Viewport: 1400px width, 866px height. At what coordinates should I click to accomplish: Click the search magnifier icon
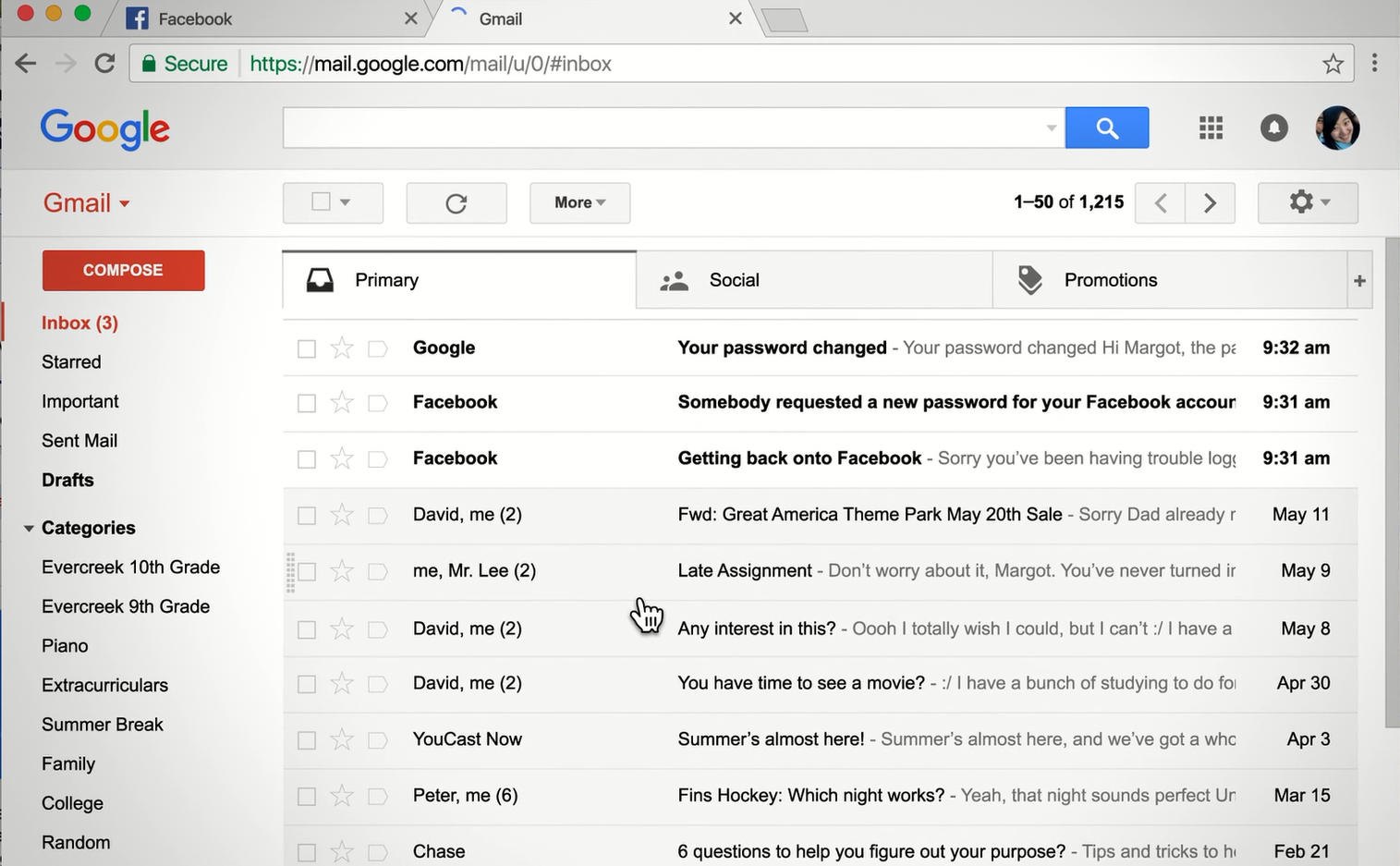1106,128
